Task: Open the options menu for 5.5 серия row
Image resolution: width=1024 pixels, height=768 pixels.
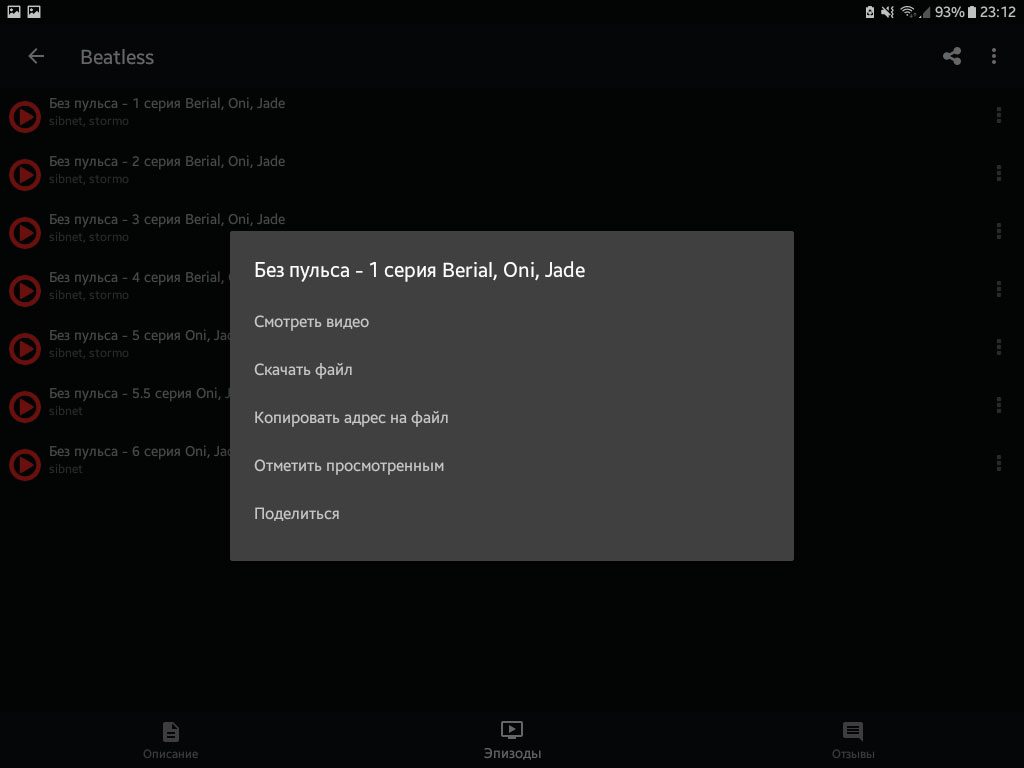Action: 999,406
